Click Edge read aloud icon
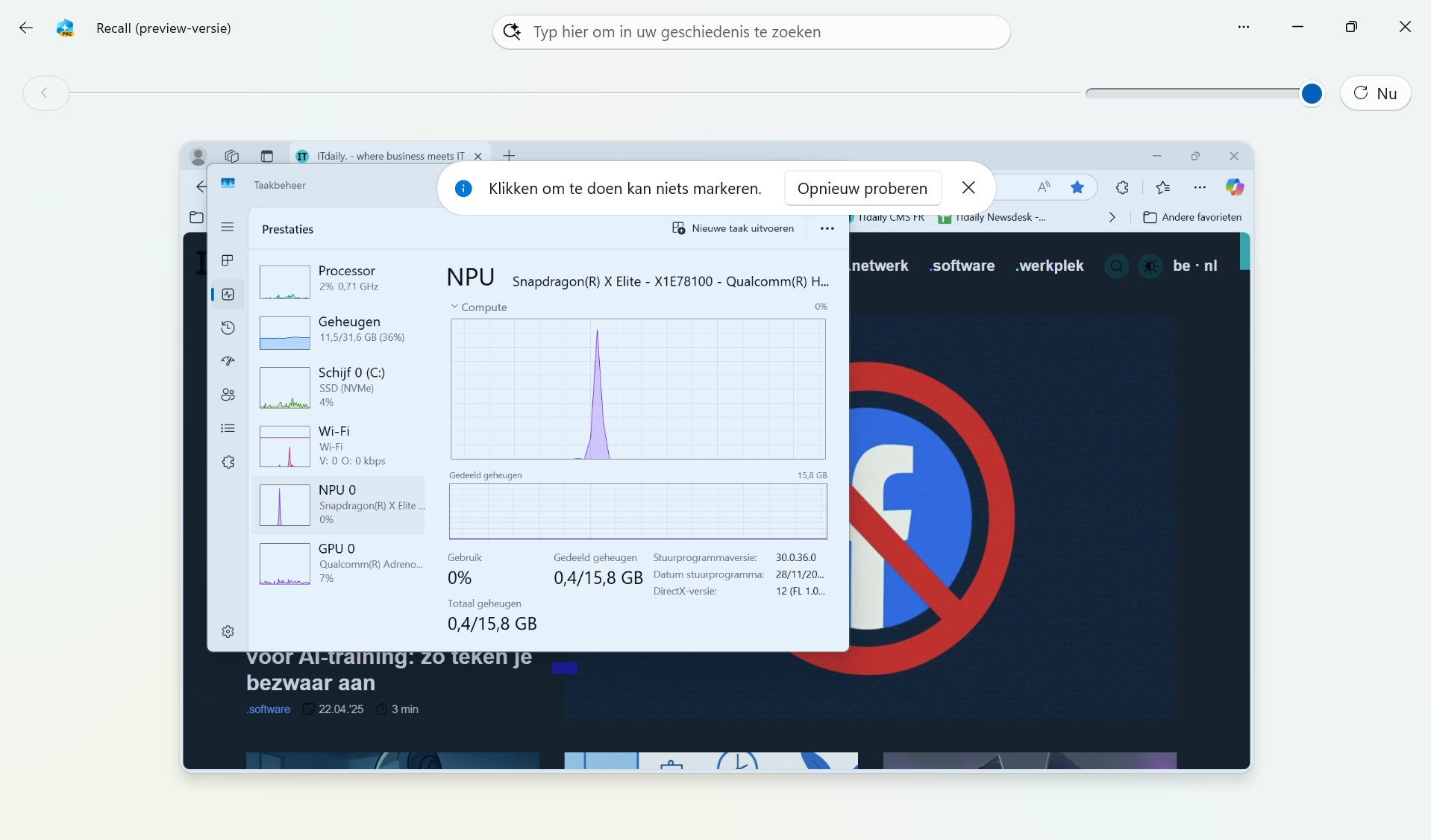1431x840 pixels. (1044, 187)
